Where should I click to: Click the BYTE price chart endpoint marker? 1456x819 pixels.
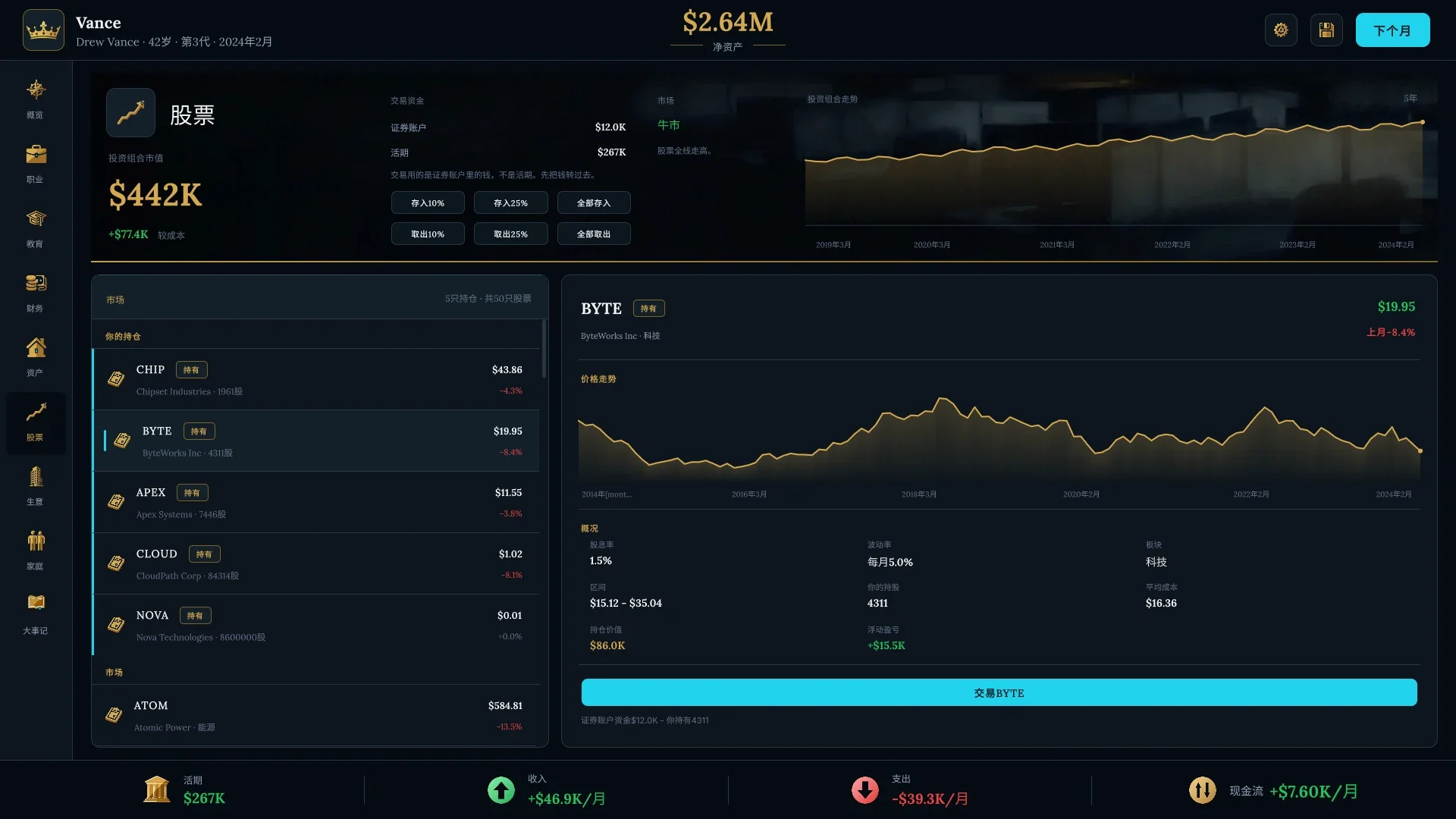tap(1420, 450)
